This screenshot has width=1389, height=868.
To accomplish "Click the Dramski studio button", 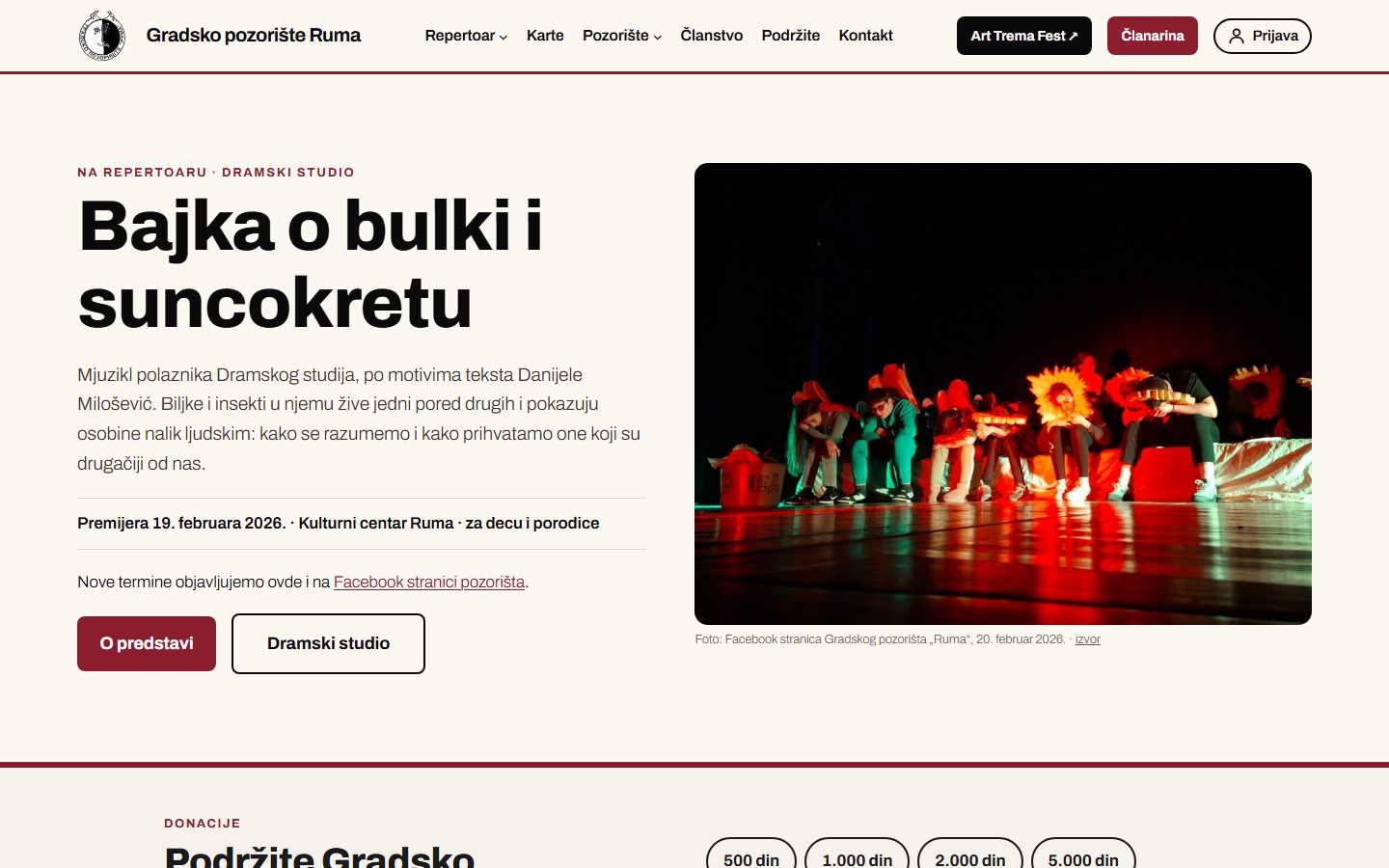I will pos(328,643).
